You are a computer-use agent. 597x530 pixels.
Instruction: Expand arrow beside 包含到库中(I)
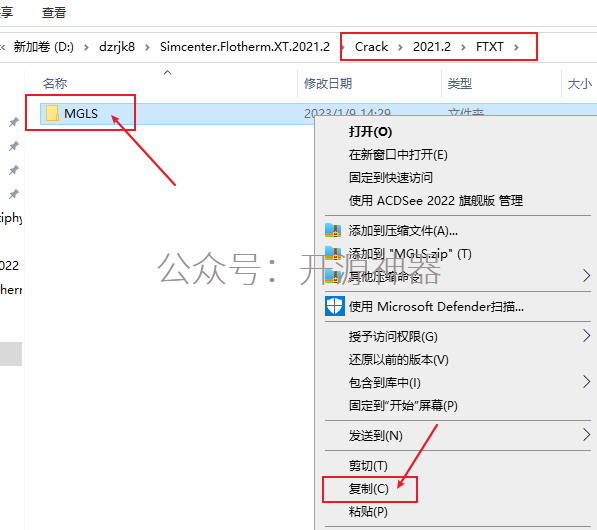coord(587,382)
